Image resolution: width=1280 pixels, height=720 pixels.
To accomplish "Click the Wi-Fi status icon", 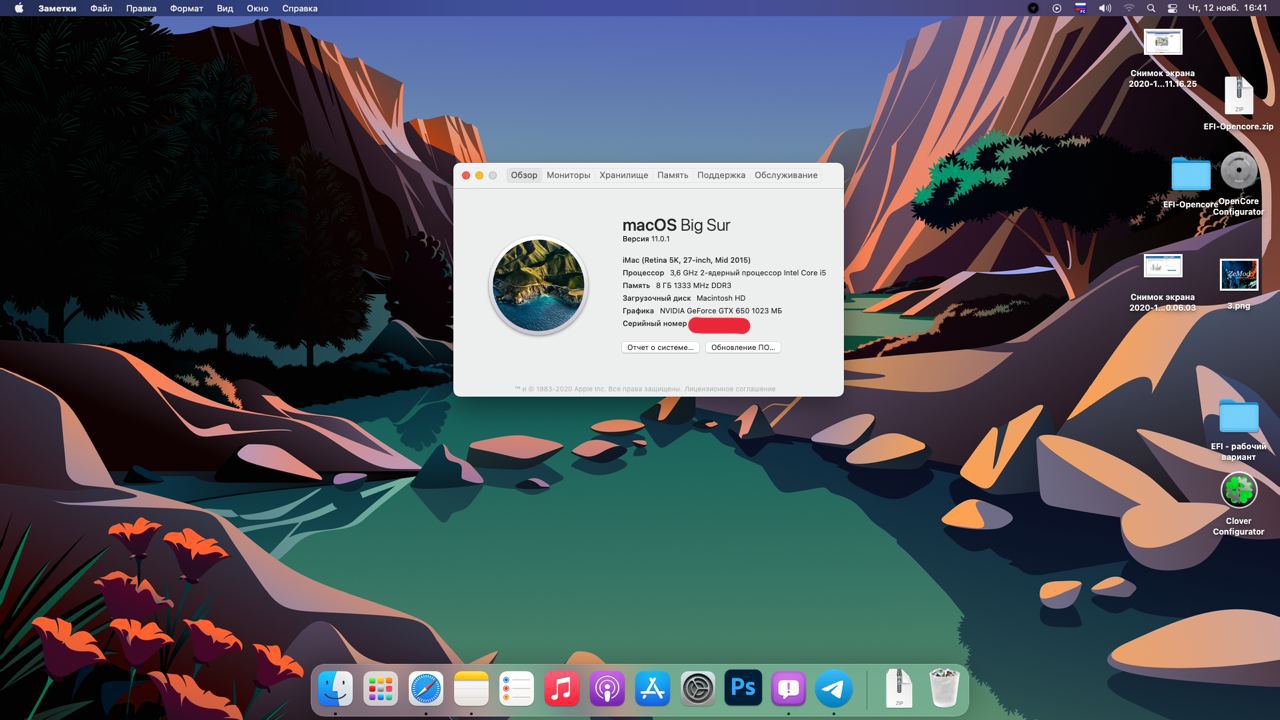I will [x=1129, y=8].
